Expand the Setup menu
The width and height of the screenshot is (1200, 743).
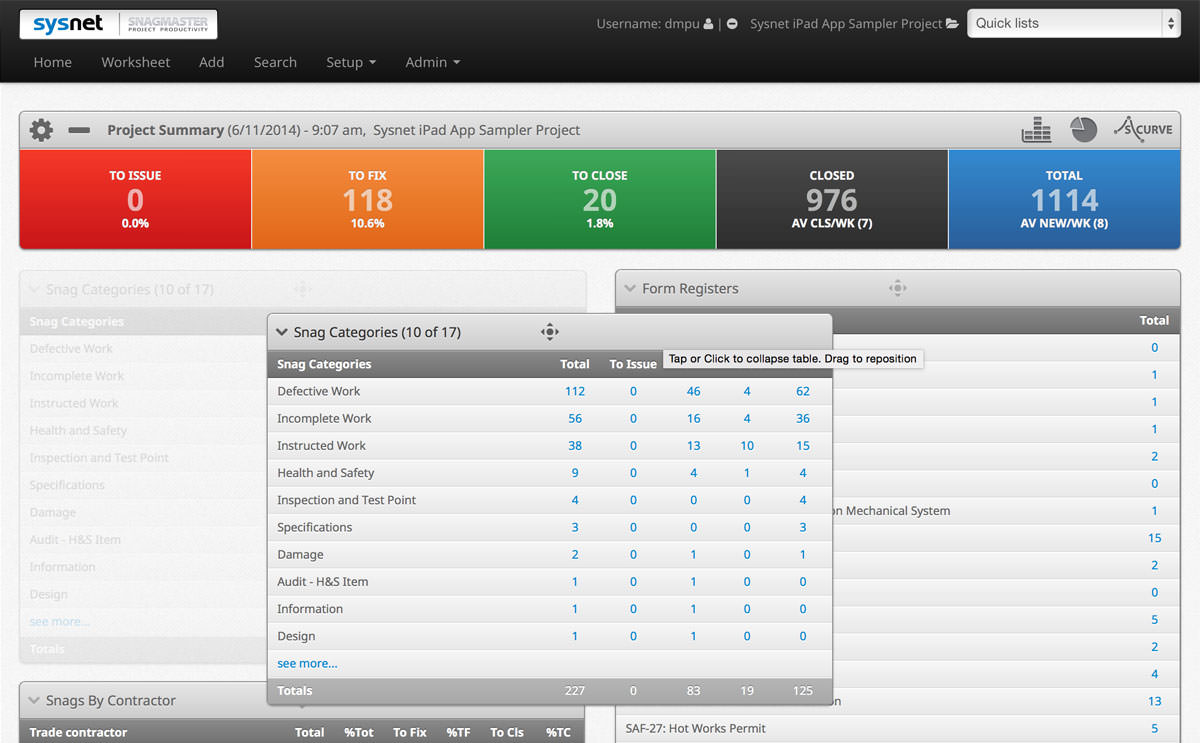coord(351,62)
